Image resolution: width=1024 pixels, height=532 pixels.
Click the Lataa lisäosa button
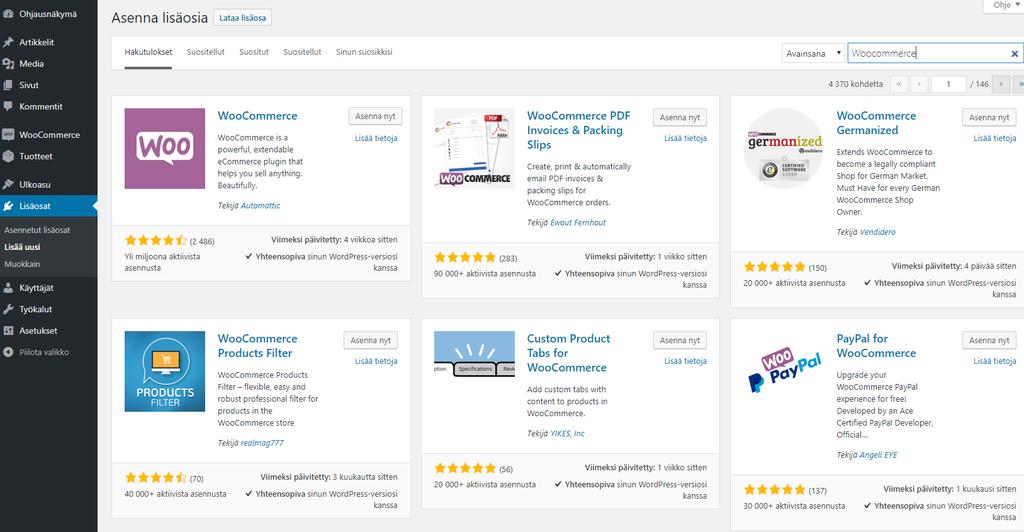tap(242, 18)
